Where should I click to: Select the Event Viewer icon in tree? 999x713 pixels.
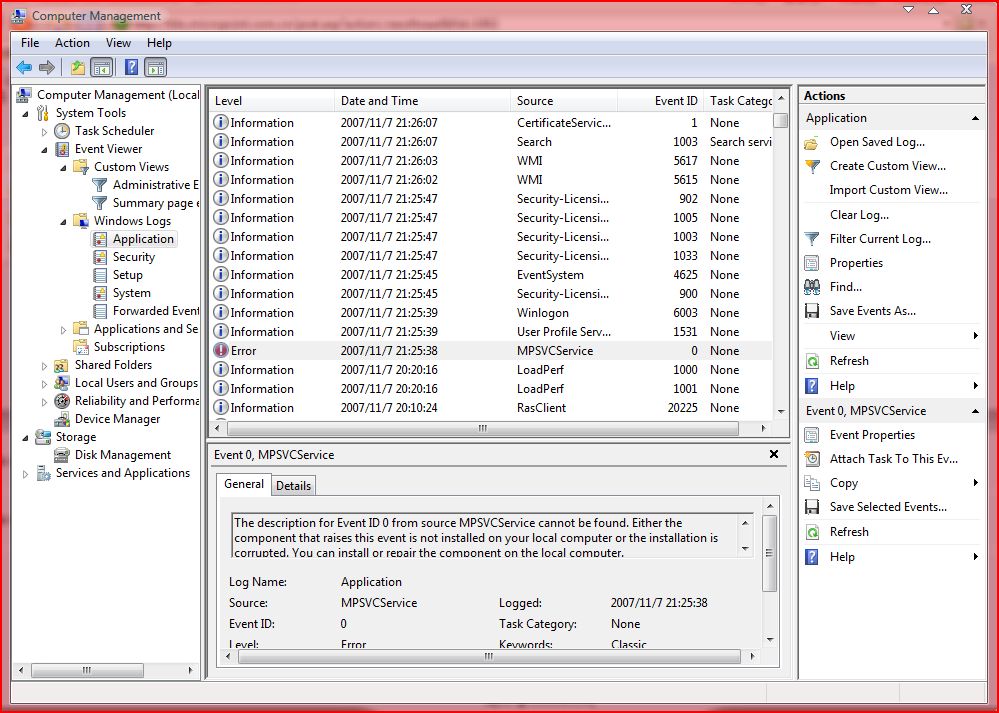[x=62, y=149]
